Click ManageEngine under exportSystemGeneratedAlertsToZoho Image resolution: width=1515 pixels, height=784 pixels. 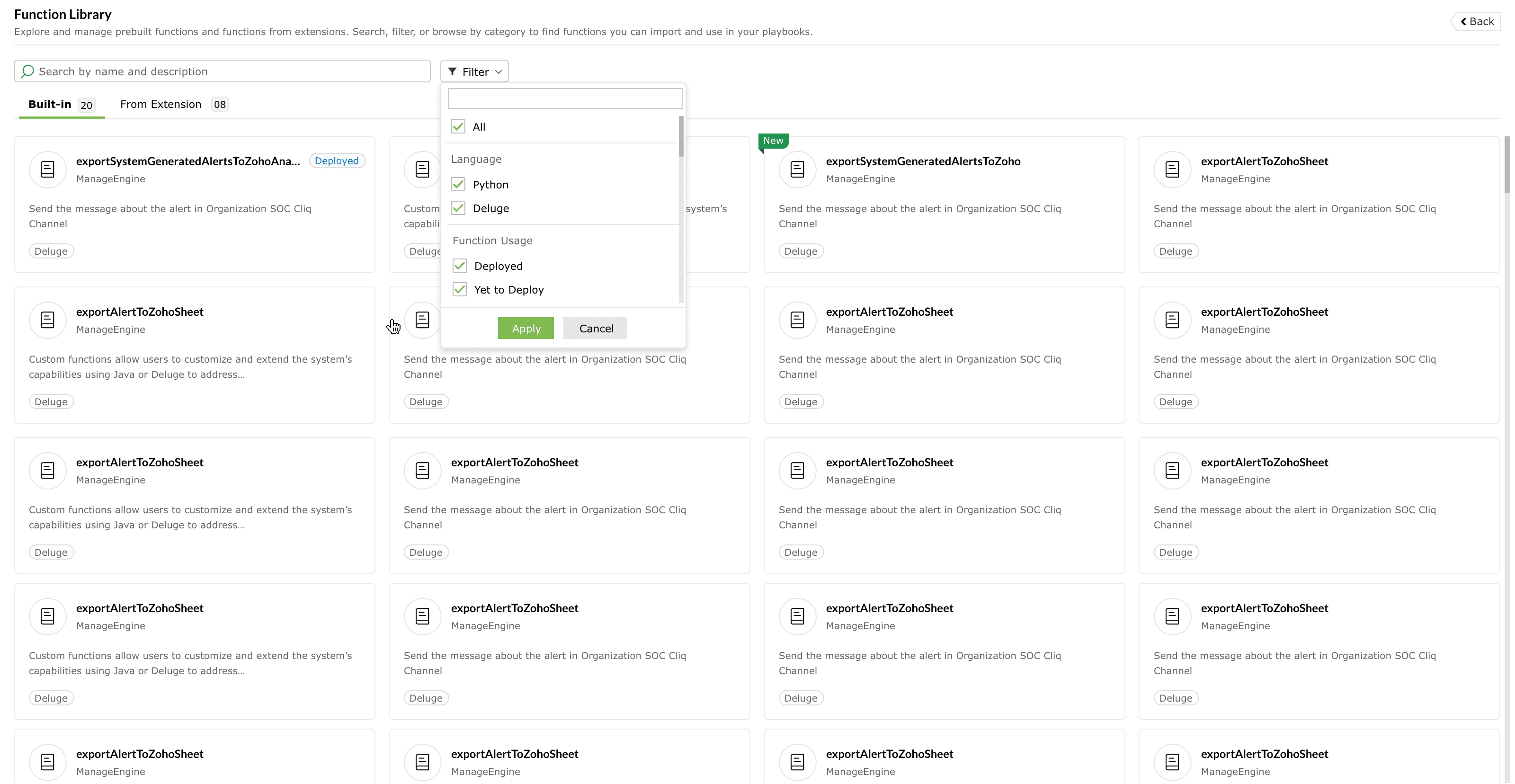click(x=860, y=179)
